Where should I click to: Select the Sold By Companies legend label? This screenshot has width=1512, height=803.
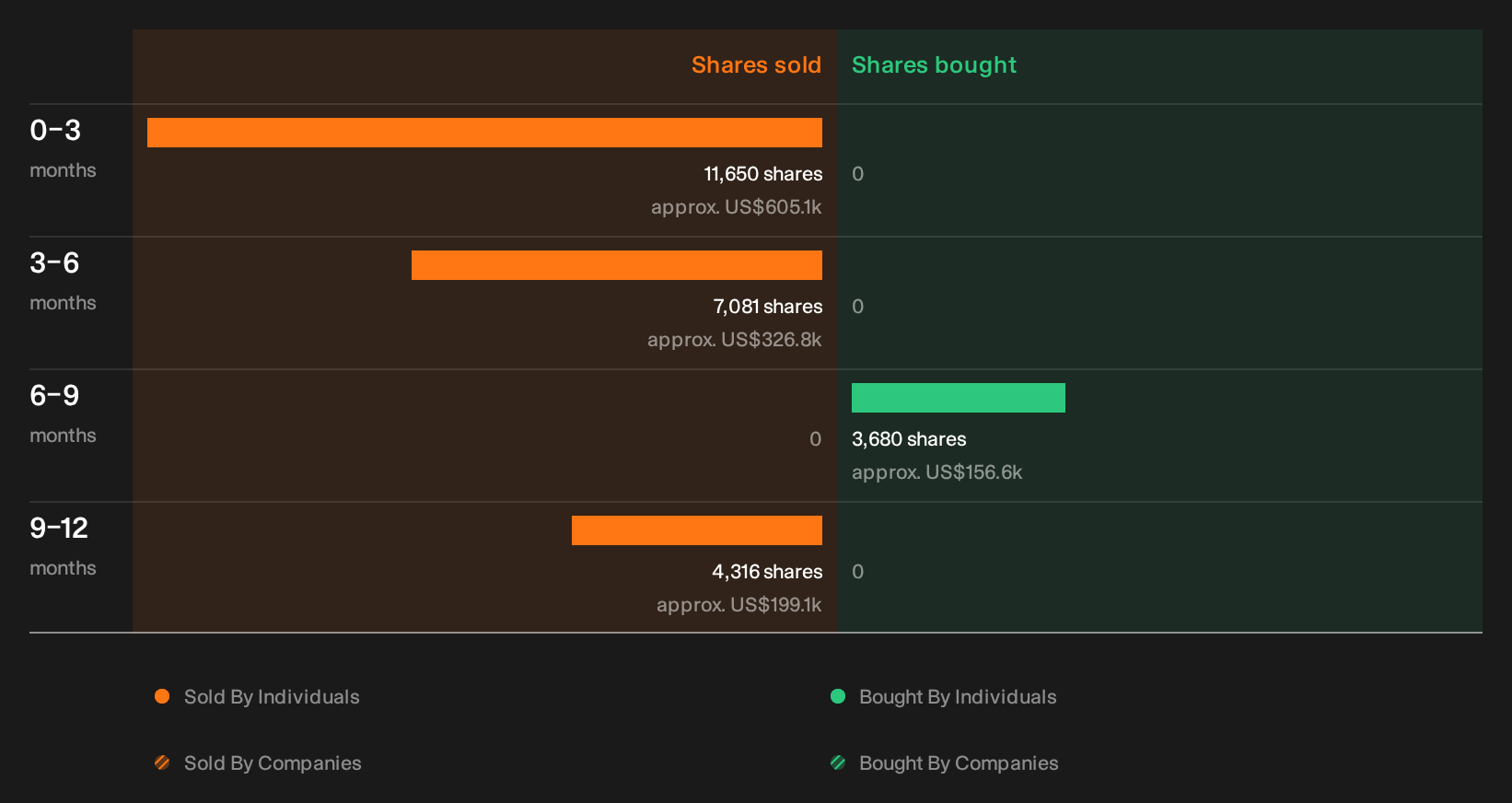(273, 763)
